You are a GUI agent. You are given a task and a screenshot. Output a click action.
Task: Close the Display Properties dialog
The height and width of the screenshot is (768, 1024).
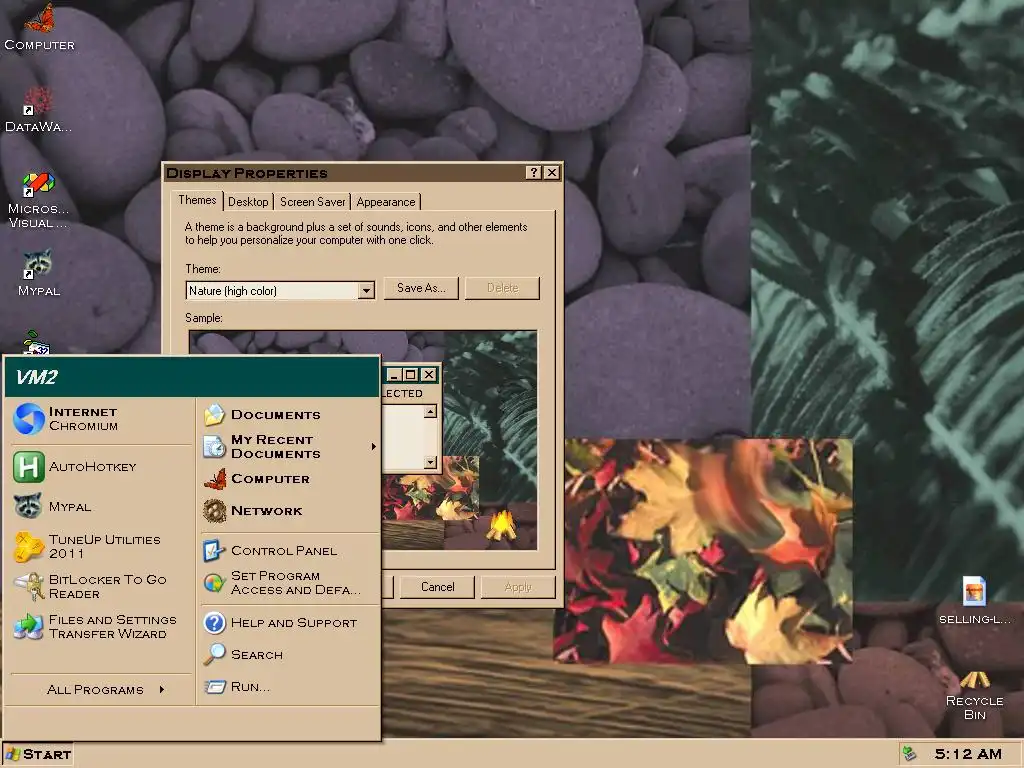pyautogui.click(x=552, y=172)
